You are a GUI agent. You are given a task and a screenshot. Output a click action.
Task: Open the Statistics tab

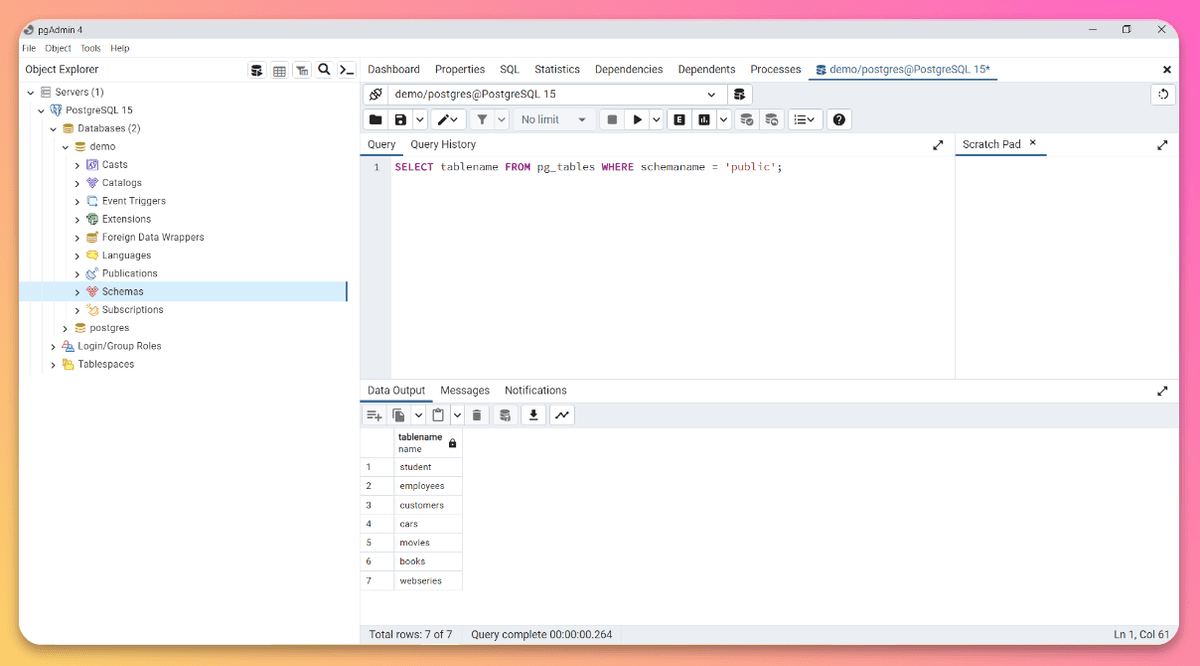(557, 70)
